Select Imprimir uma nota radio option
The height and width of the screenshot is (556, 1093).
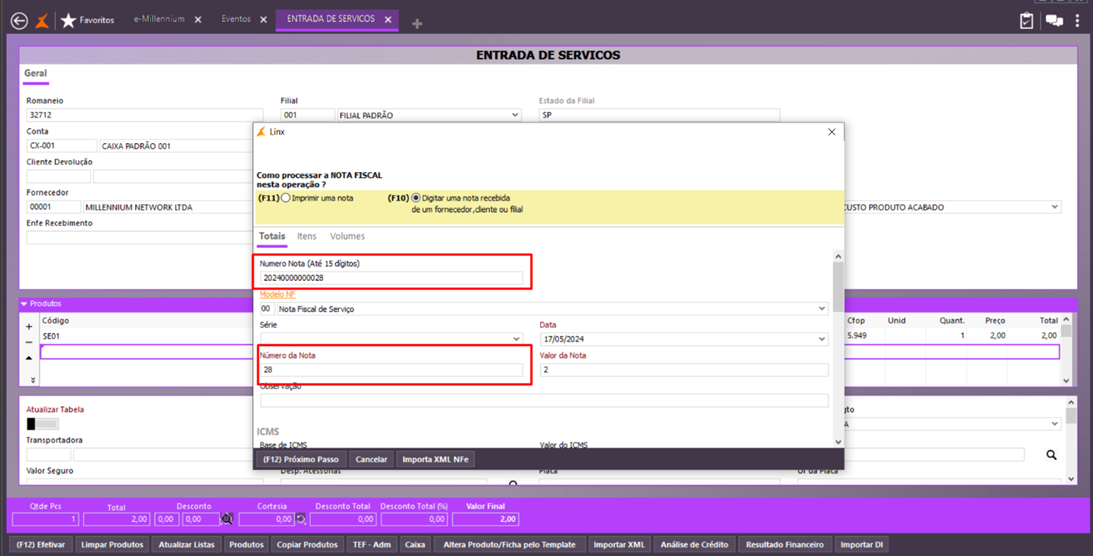[286, 198]
